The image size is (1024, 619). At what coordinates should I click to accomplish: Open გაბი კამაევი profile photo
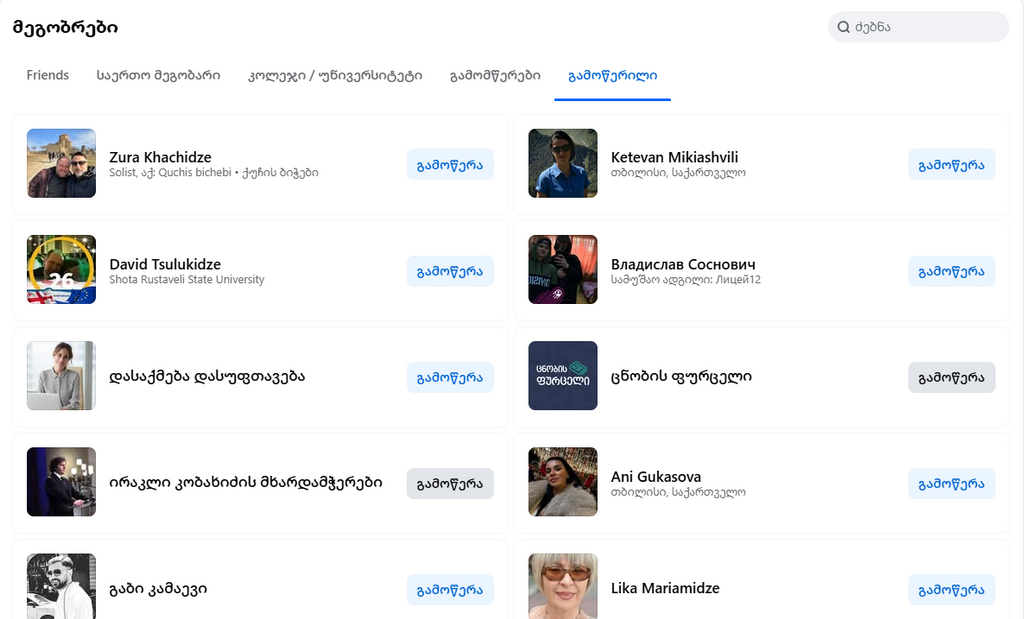coord(61,586)
